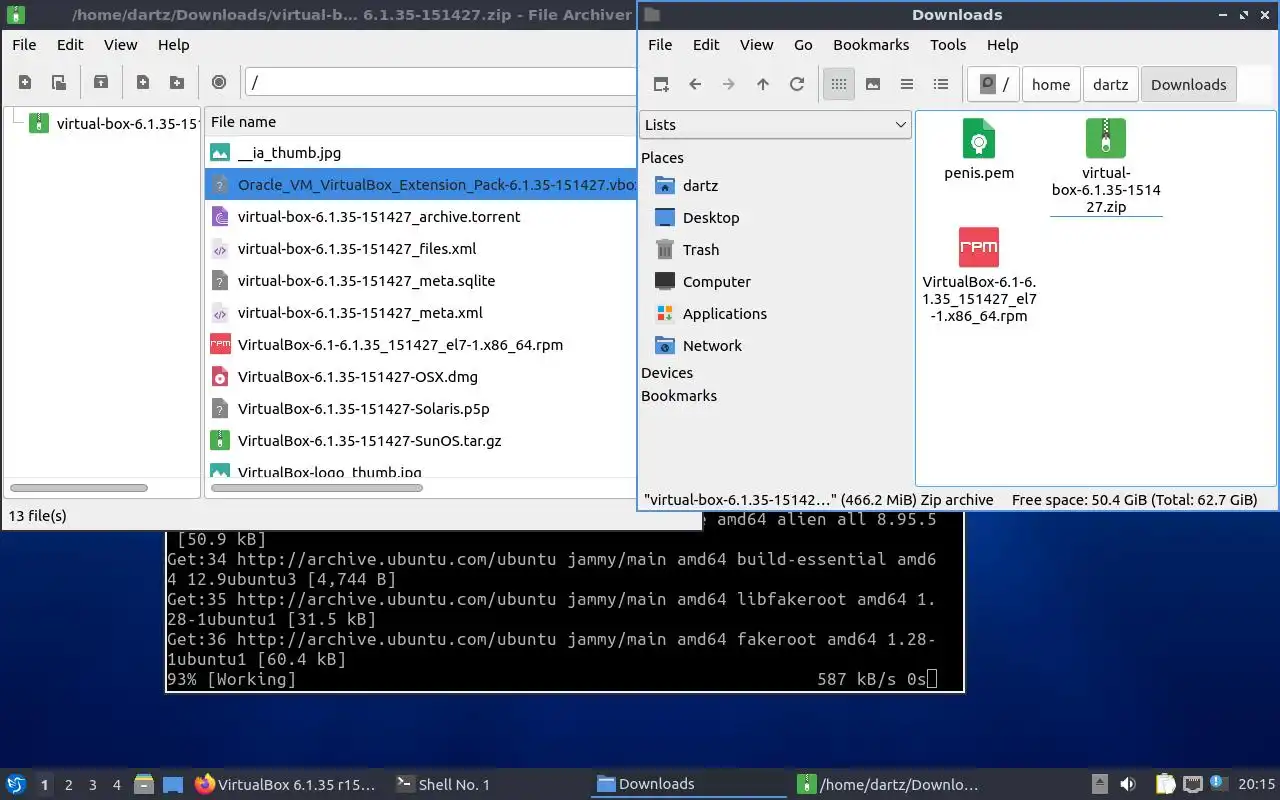Viewport: 1280px width, 800px height.
Task: Click the home breadcrumb button
Action: pos(1051,85)
